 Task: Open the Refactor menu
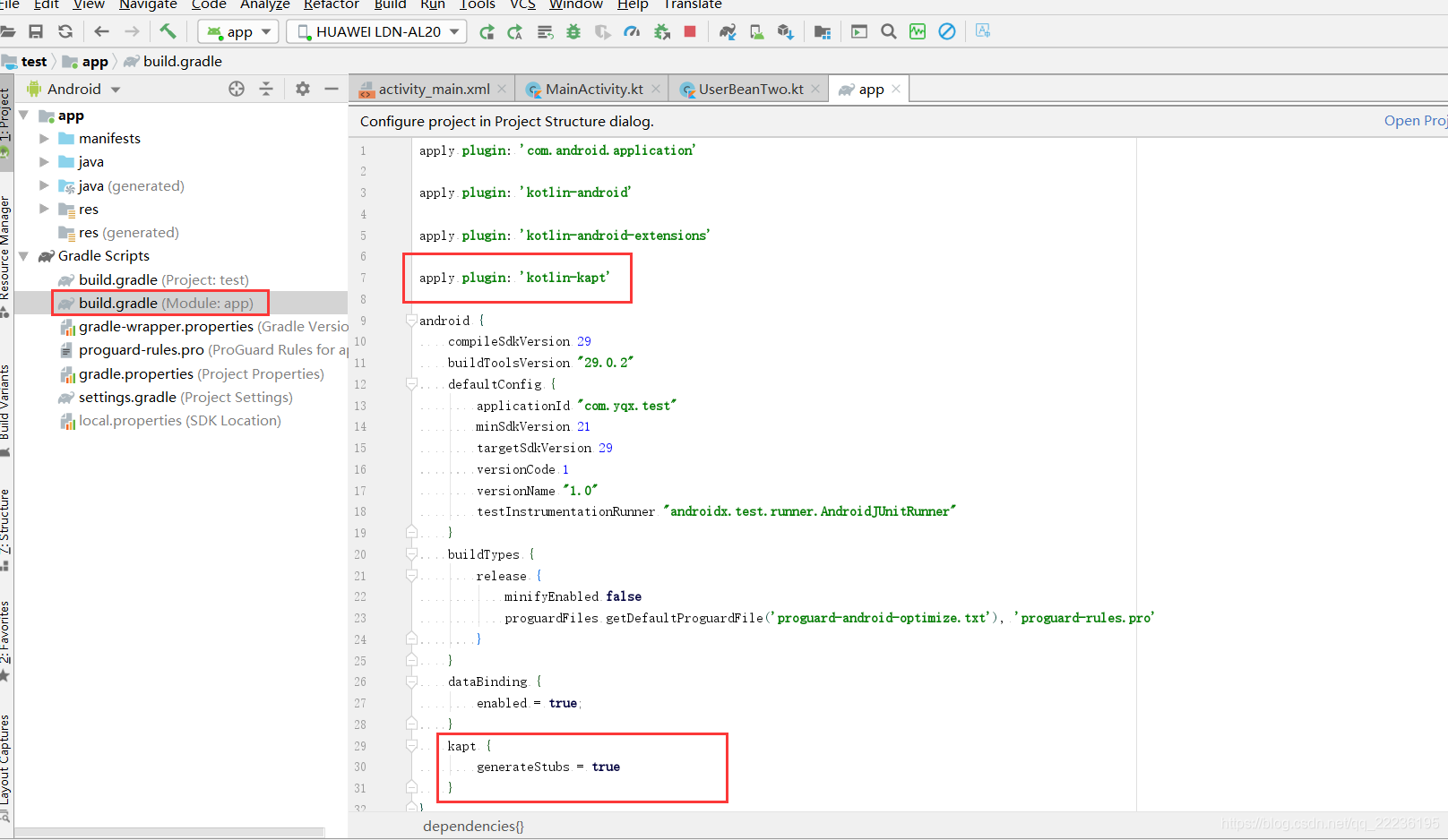pos(332,4)
